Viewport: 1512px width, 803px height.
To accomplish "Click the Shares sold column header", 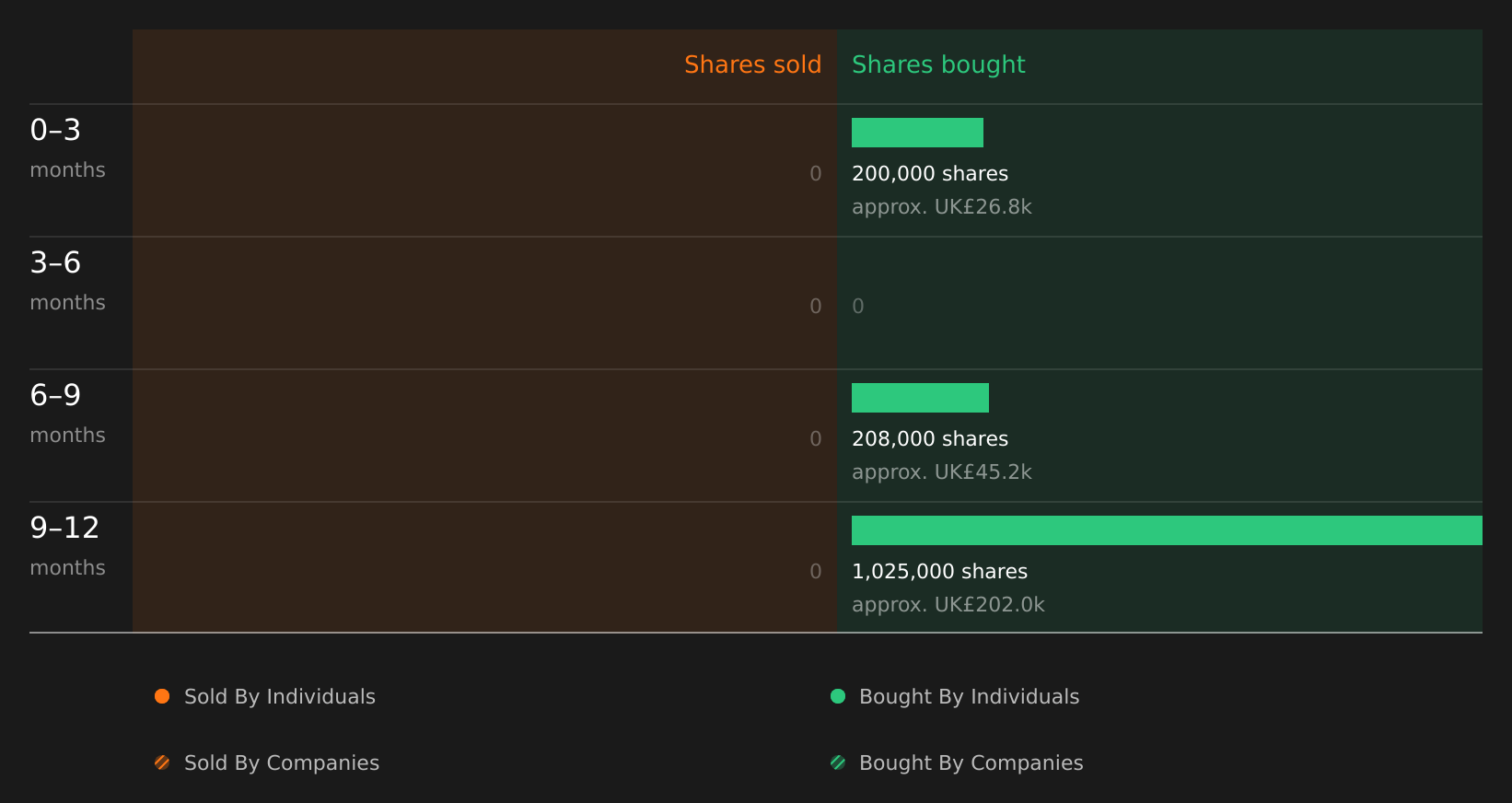I will coord(752,64).
